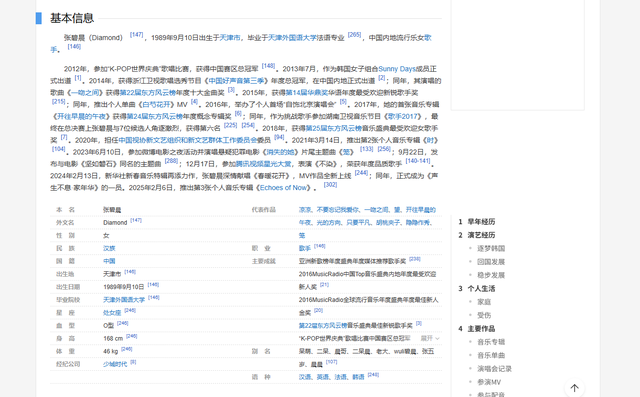This screenshot has width=640, height=397.
Task: Select 参演MV in the sidebar contents
Action: coord(489,382)
